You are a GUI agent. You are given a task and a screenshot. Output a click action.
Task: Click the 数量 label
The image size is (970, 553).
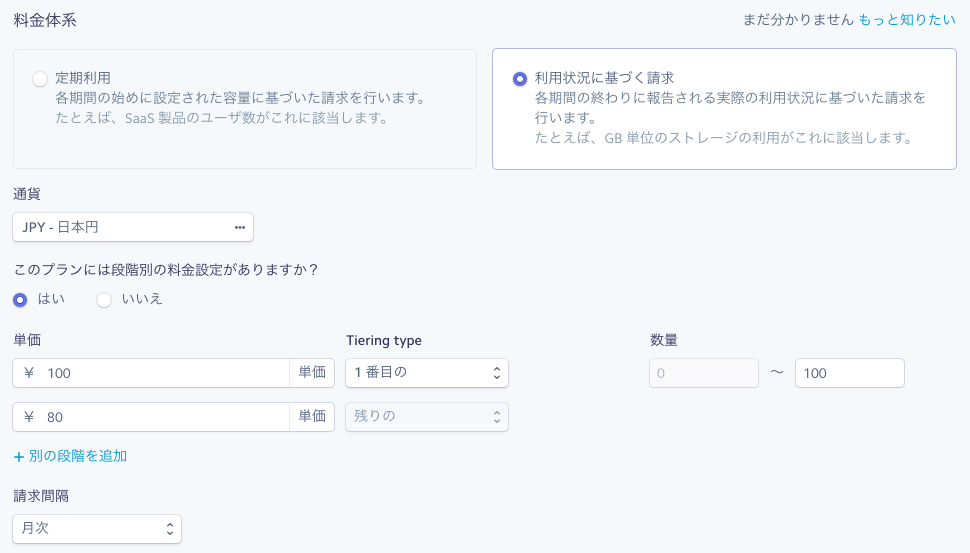click(664, 340)
